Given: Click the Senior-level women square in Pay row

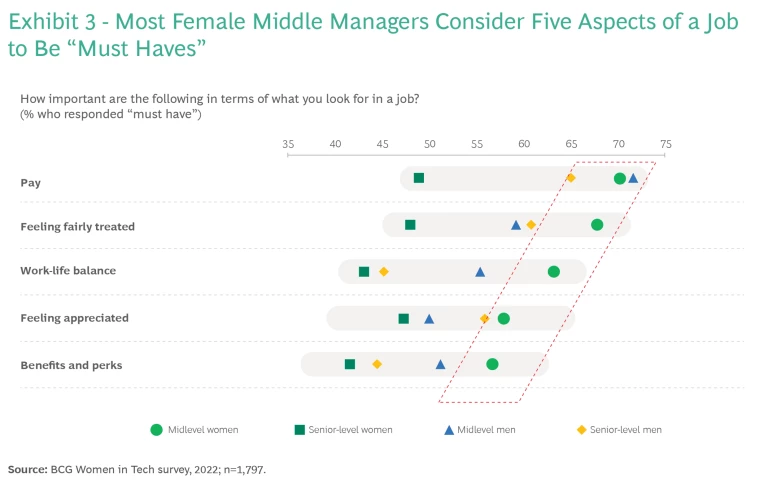Looking at the screenshot, I should coord(419,178).
